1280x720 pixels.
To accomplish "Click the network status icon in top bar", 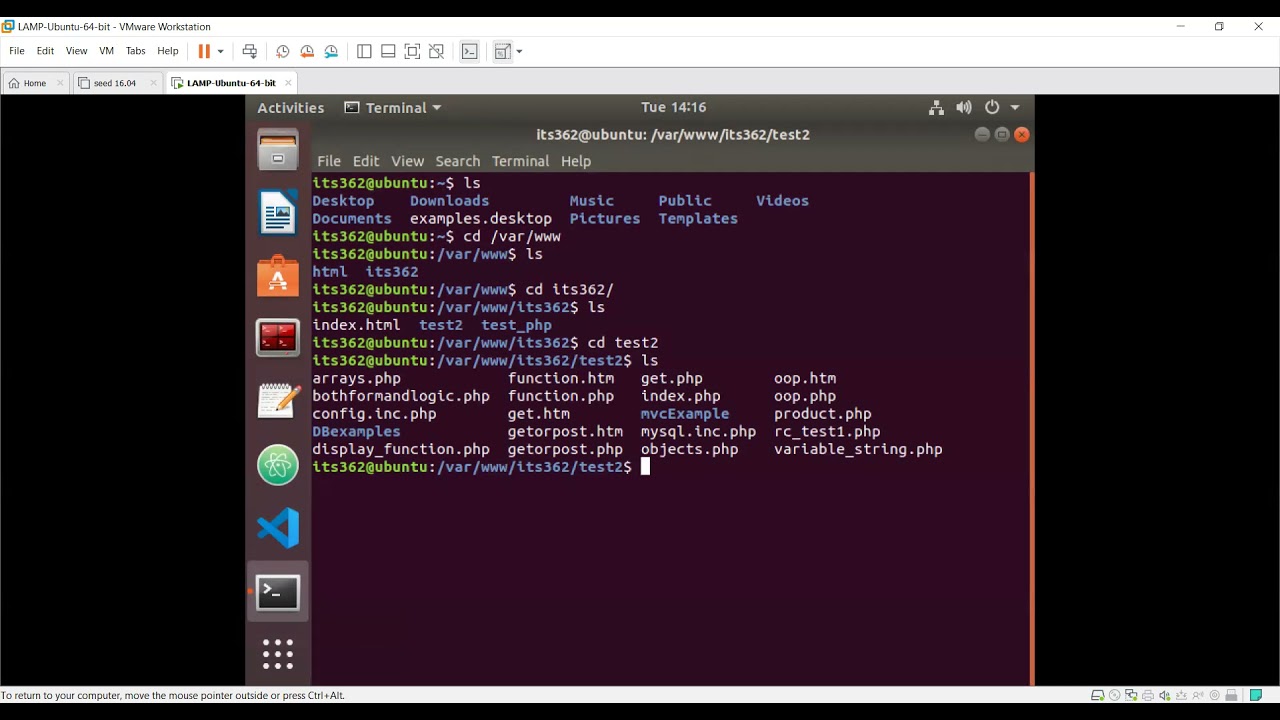I will (x=936, y=107).
